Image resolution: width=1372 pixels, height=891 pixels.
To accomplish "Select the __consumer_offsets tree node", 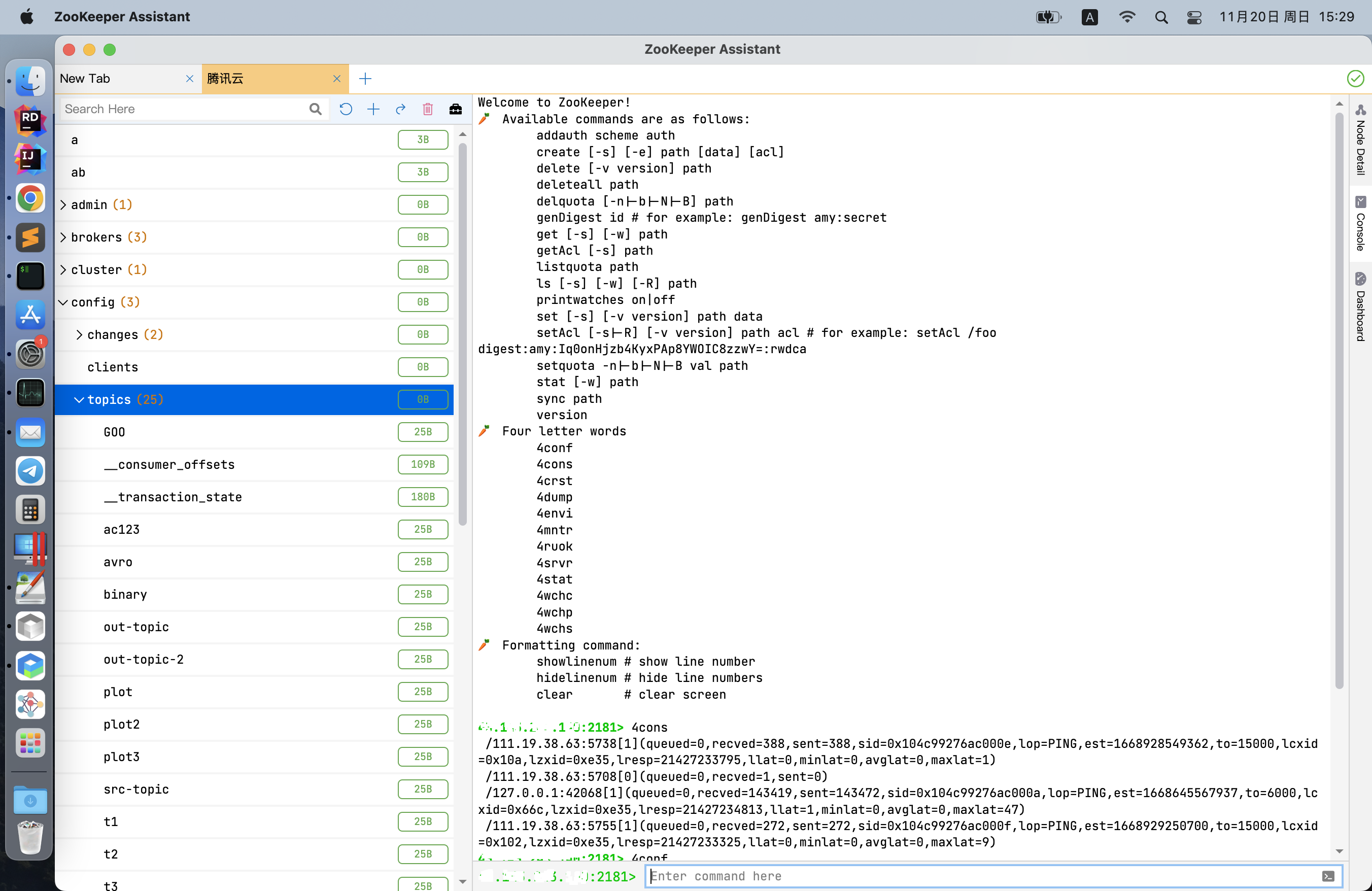I will pos(169,464).
